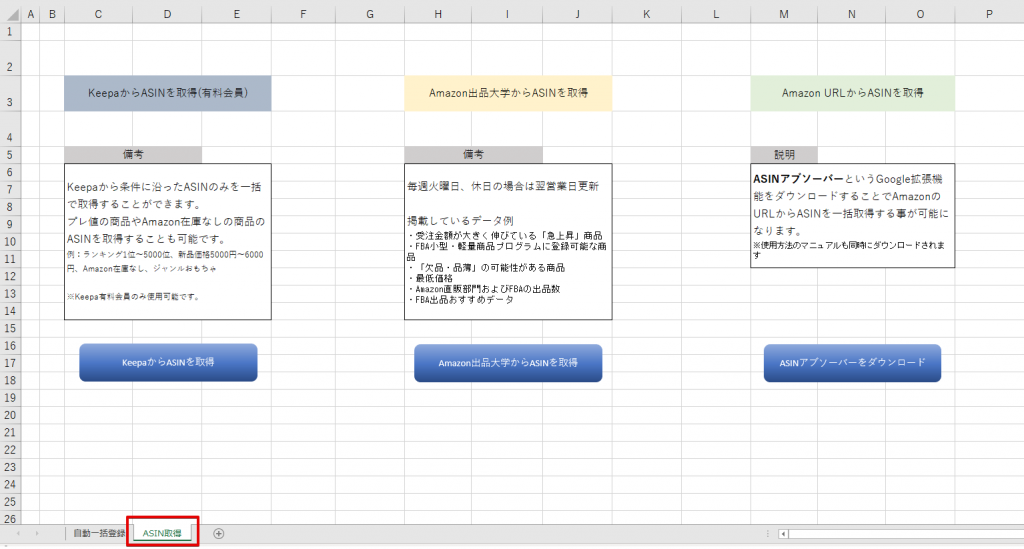
Task: Select the ASIN取得 sheet tab
Action: point(162,533)
